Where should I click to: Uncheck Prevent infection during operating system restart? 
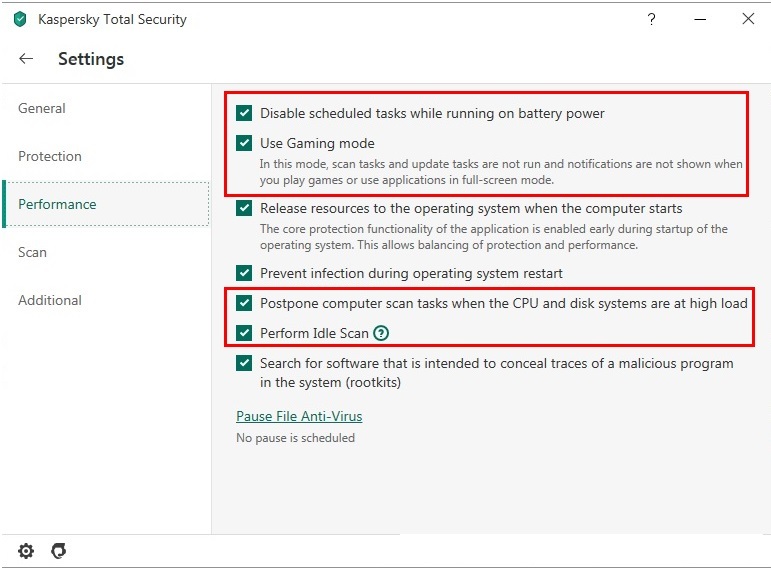(x=244, y=273)
